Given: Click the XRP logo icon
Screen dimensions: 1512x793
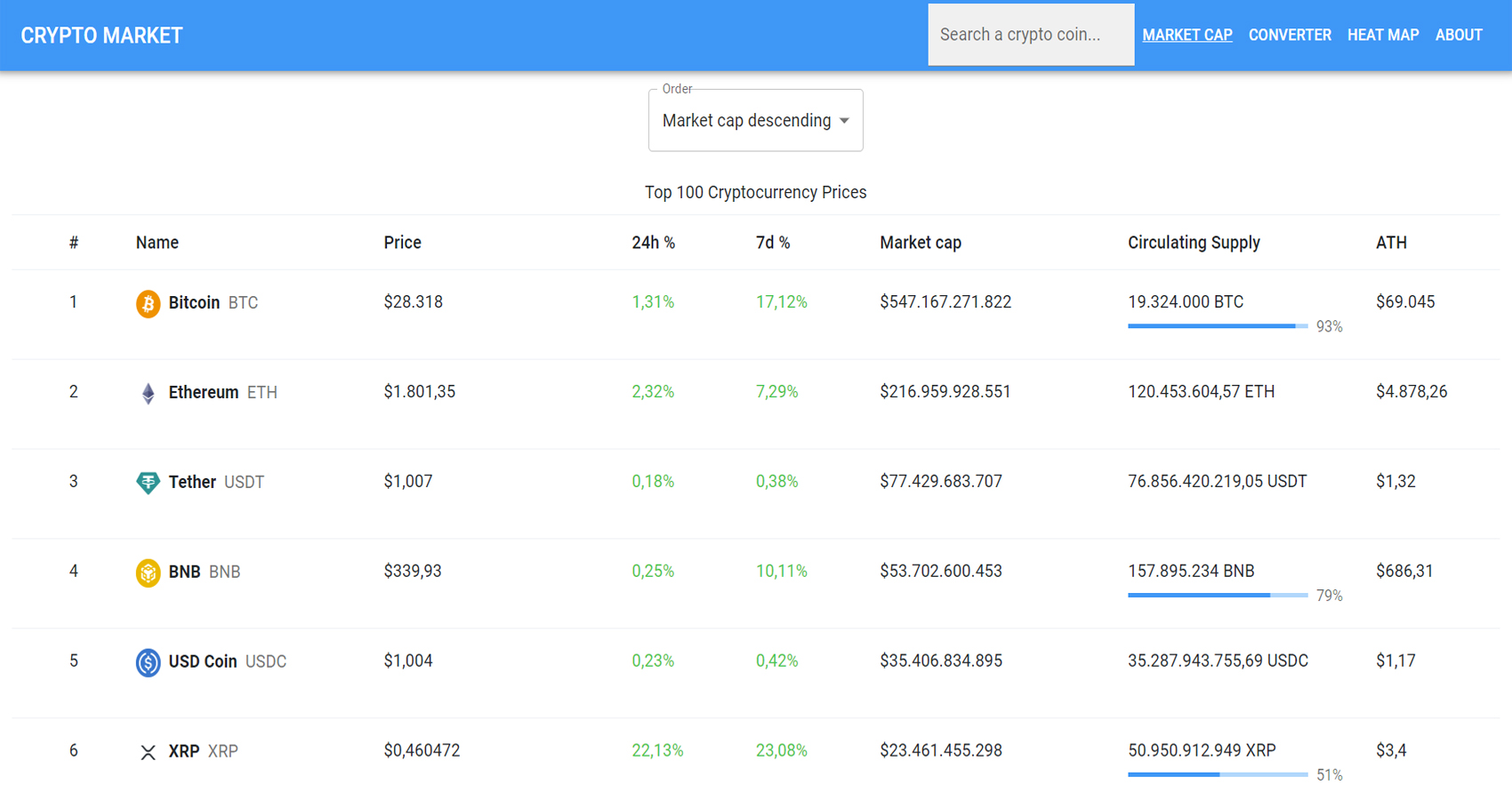Looking at the screenshot, I should (148, 752).
